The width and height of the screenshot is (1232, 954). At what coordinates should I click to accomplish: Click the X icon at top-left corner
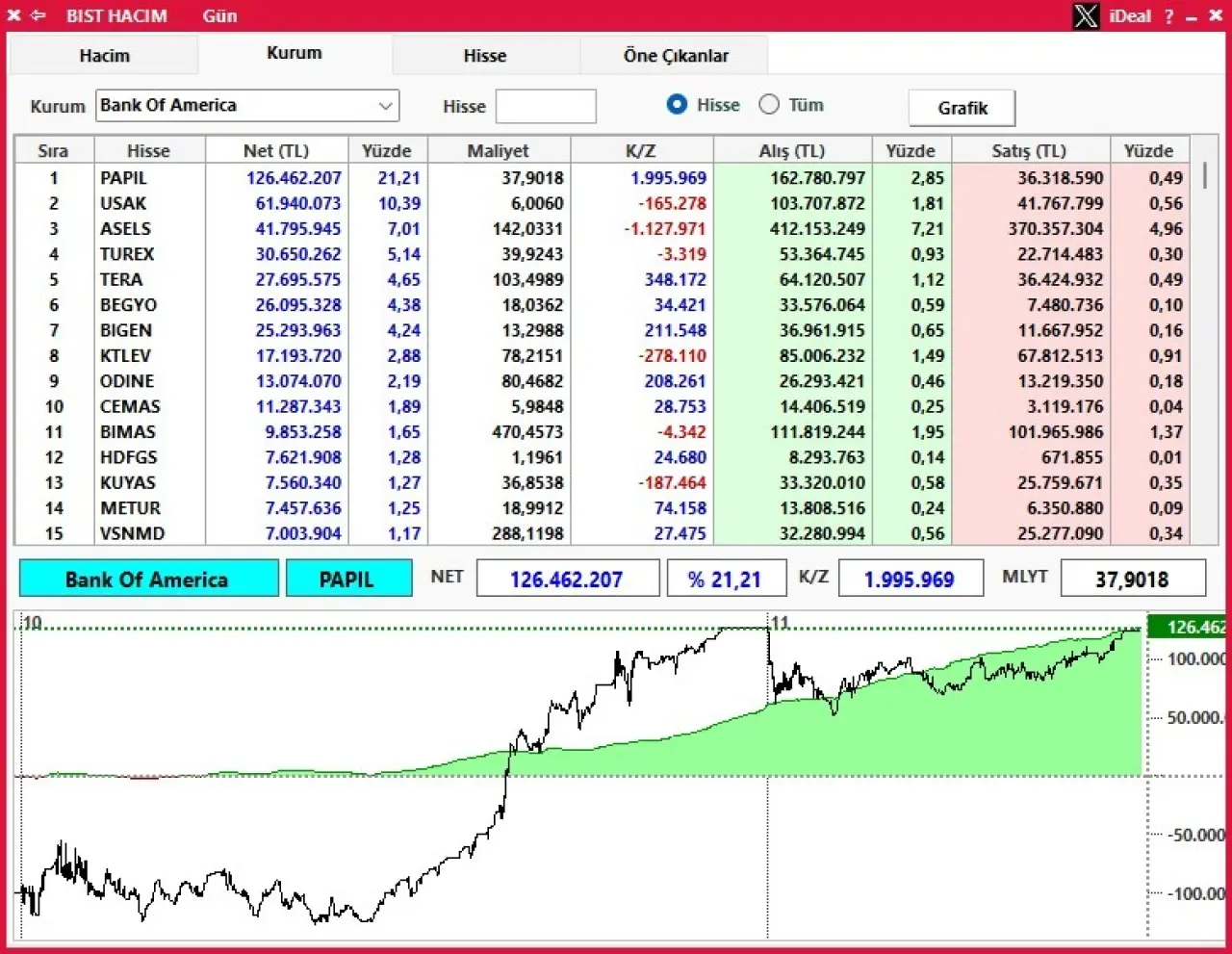click(13, 15)
